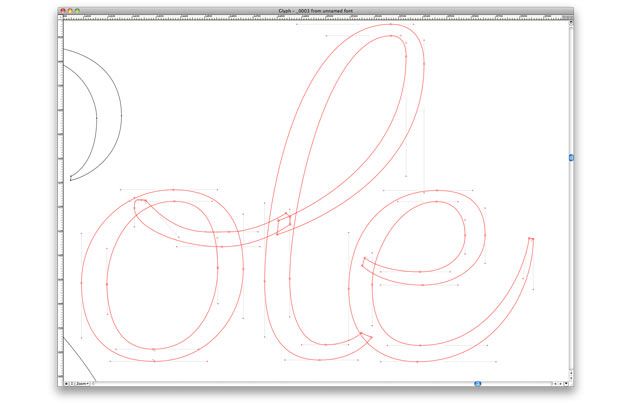This screenshot has height=404, width=625.
Task: Open the Zoom dropdown in the bottom-left corner
Action: 83,383
